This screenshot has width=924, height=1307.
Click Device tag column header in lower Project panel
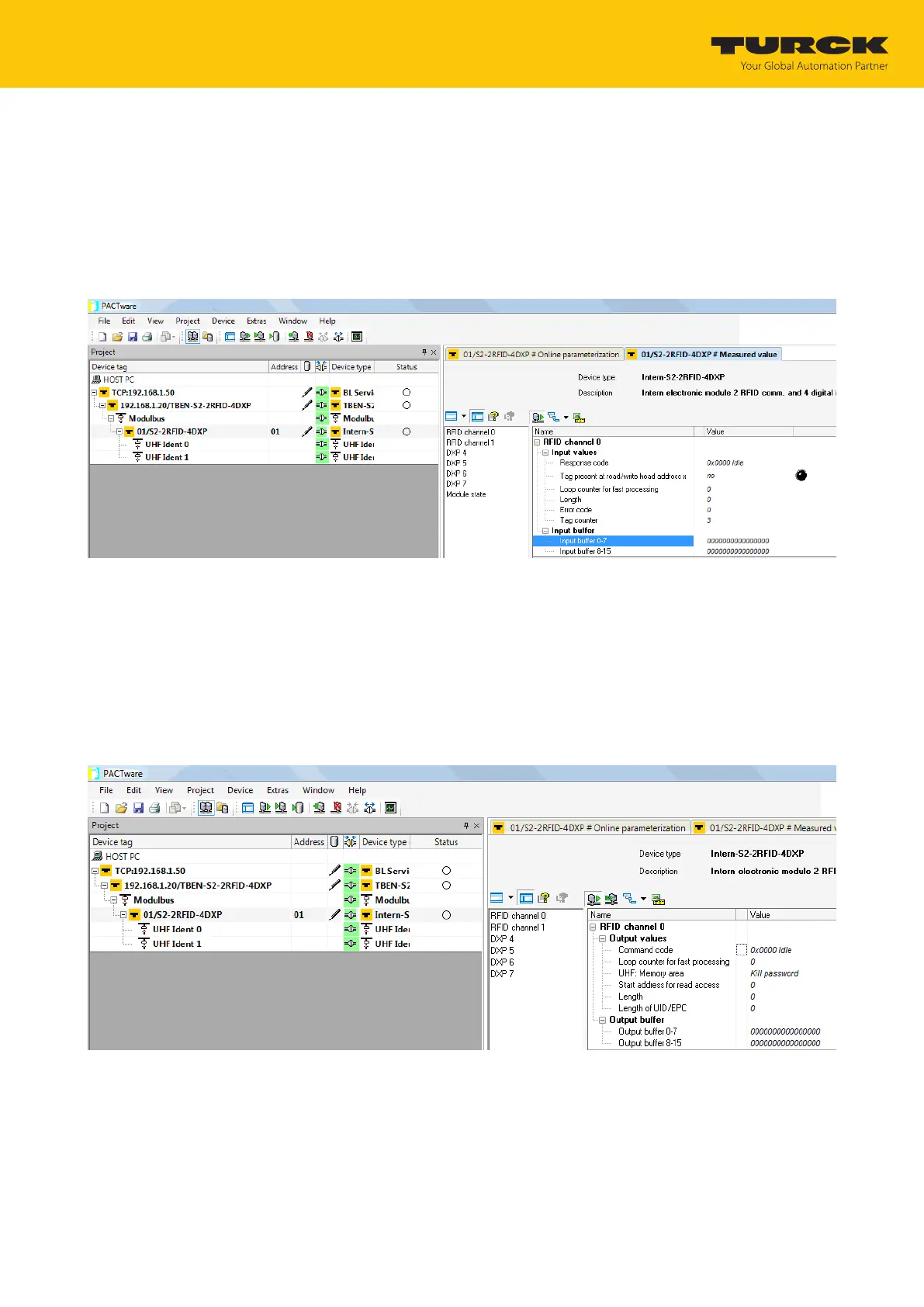tap(191, 842)
